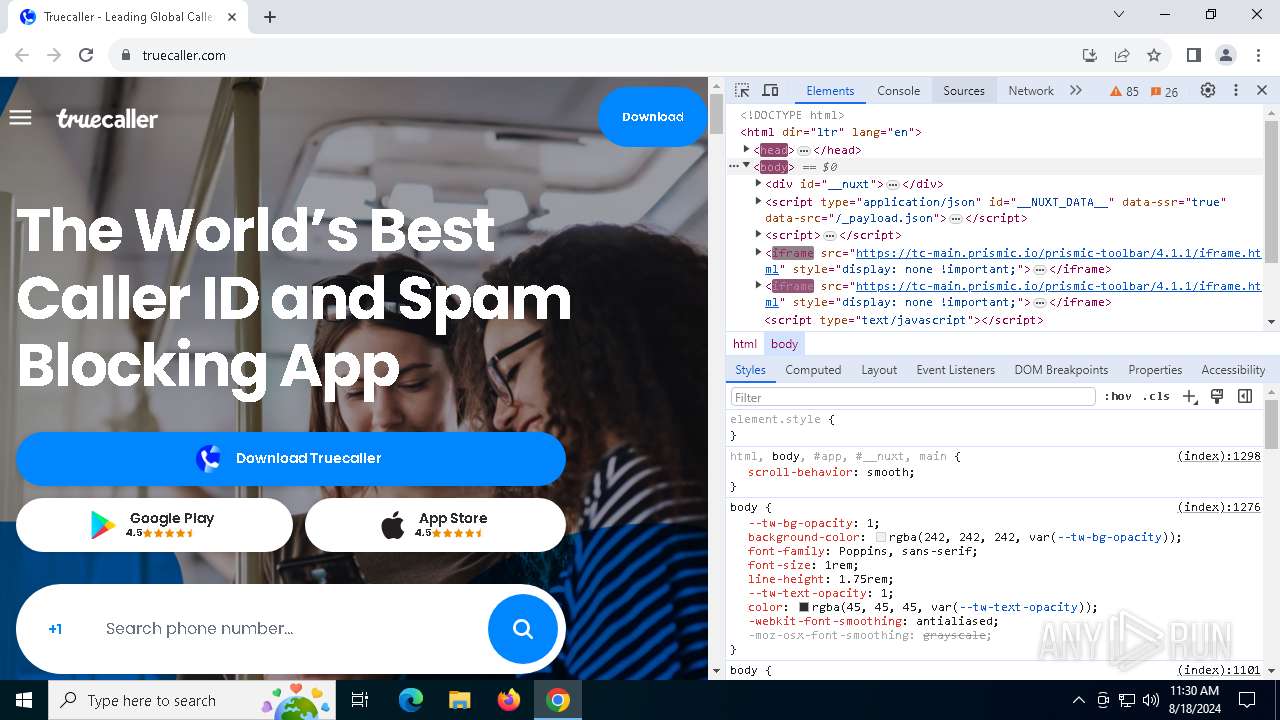
Task: Toggle .cls element classes panel
Action: 1156,396
